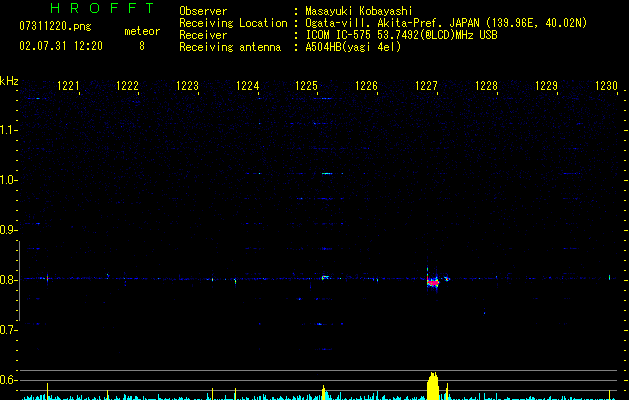Screen dimensions: 629x400
Task: Click the kHz axis unit label
Action: click(x=9, y=80)
